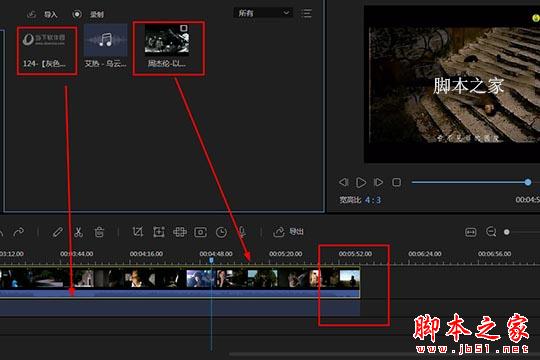Click the microphone voiceover icon
This screenshot has height=360, width=540.
coord(242,232)
